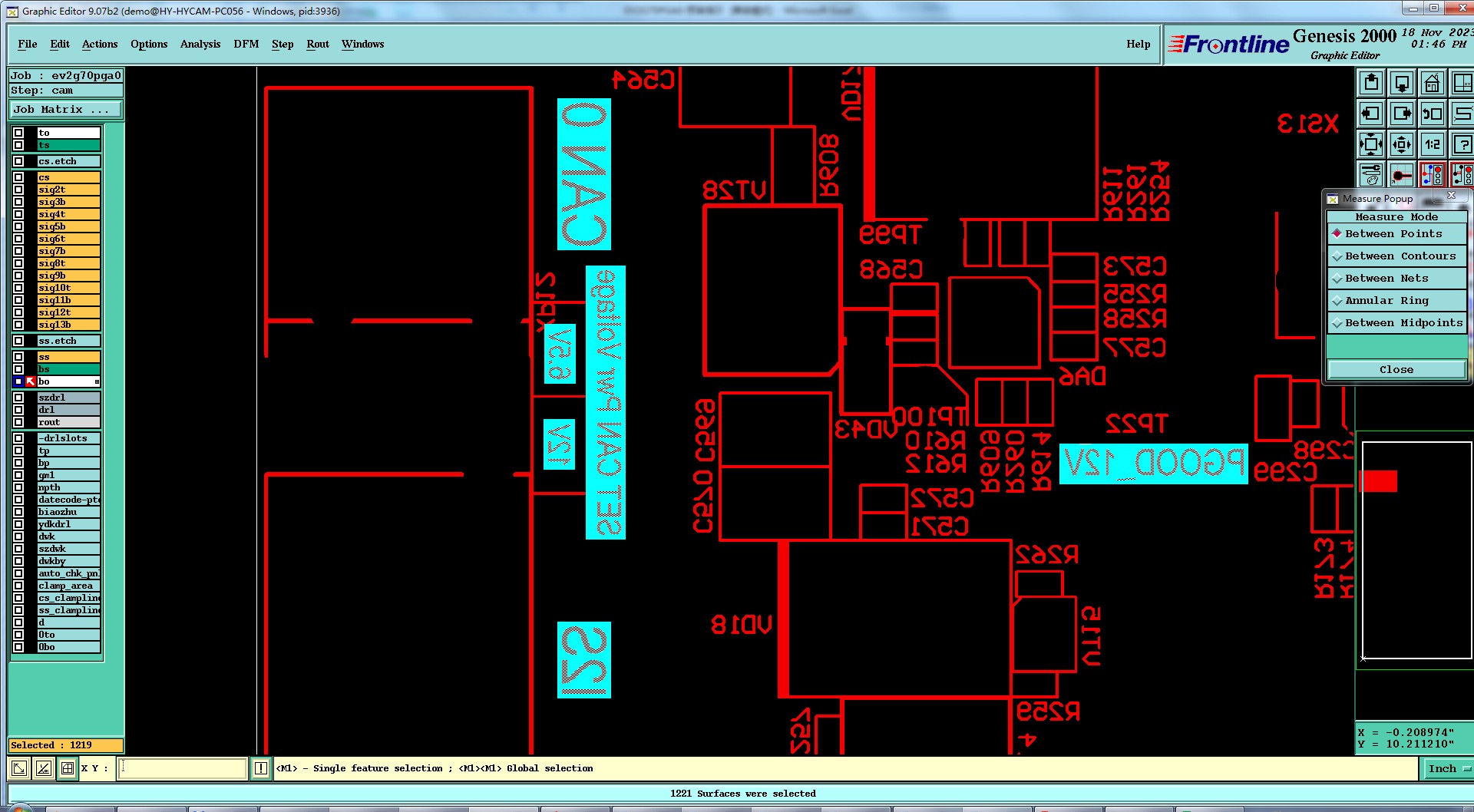
Task: Click the S-shaped path icon
Action: [x=1462, y=114]
